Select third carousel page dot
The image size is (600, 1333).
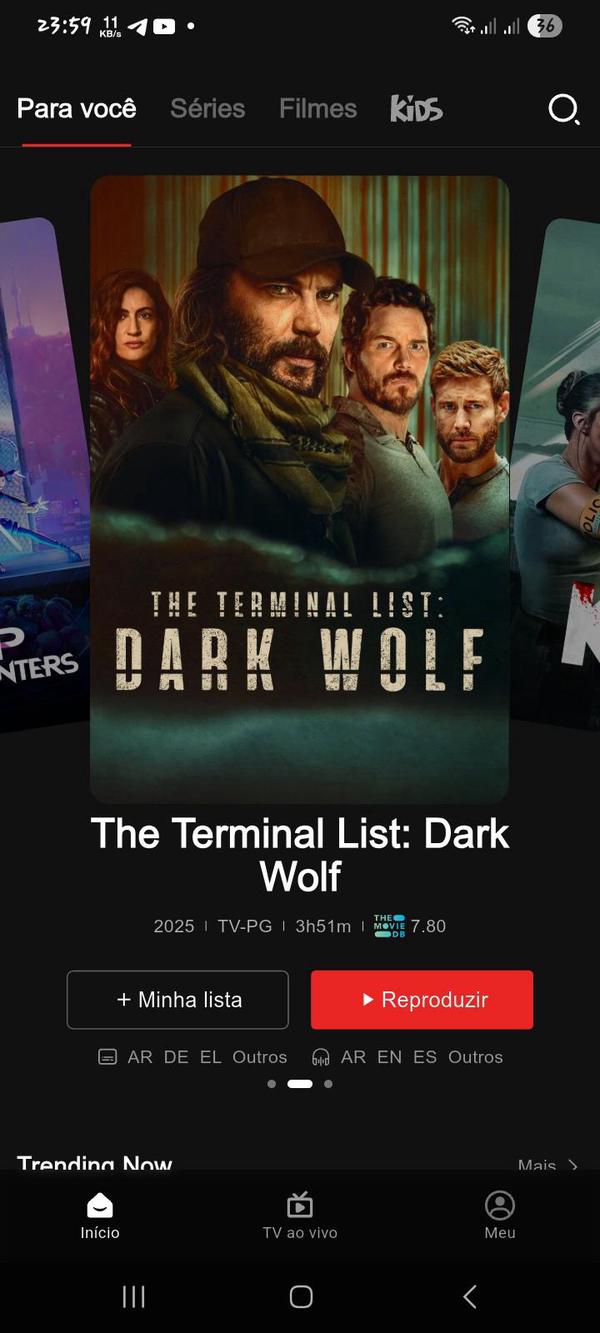[x=328, y=1084]
